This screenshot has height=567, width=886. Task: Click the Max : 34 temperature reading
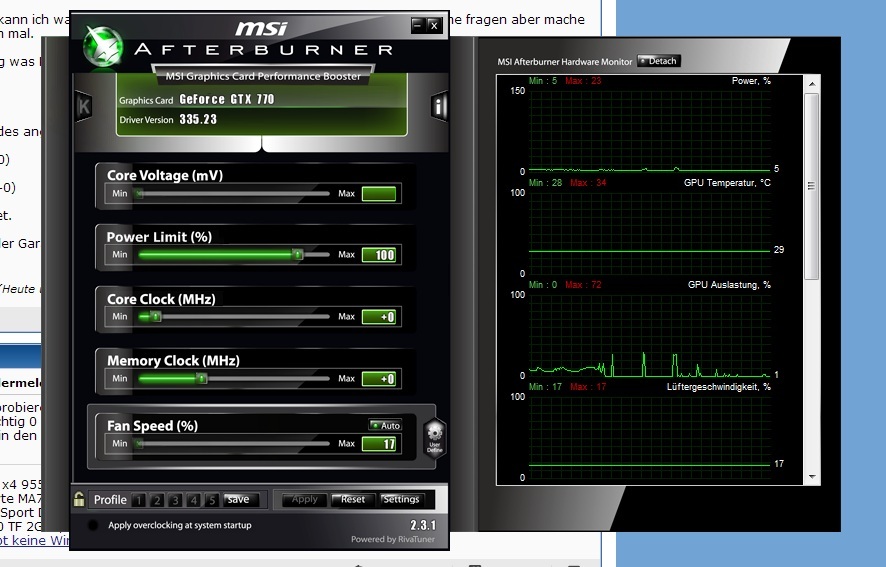pos(588,183)
